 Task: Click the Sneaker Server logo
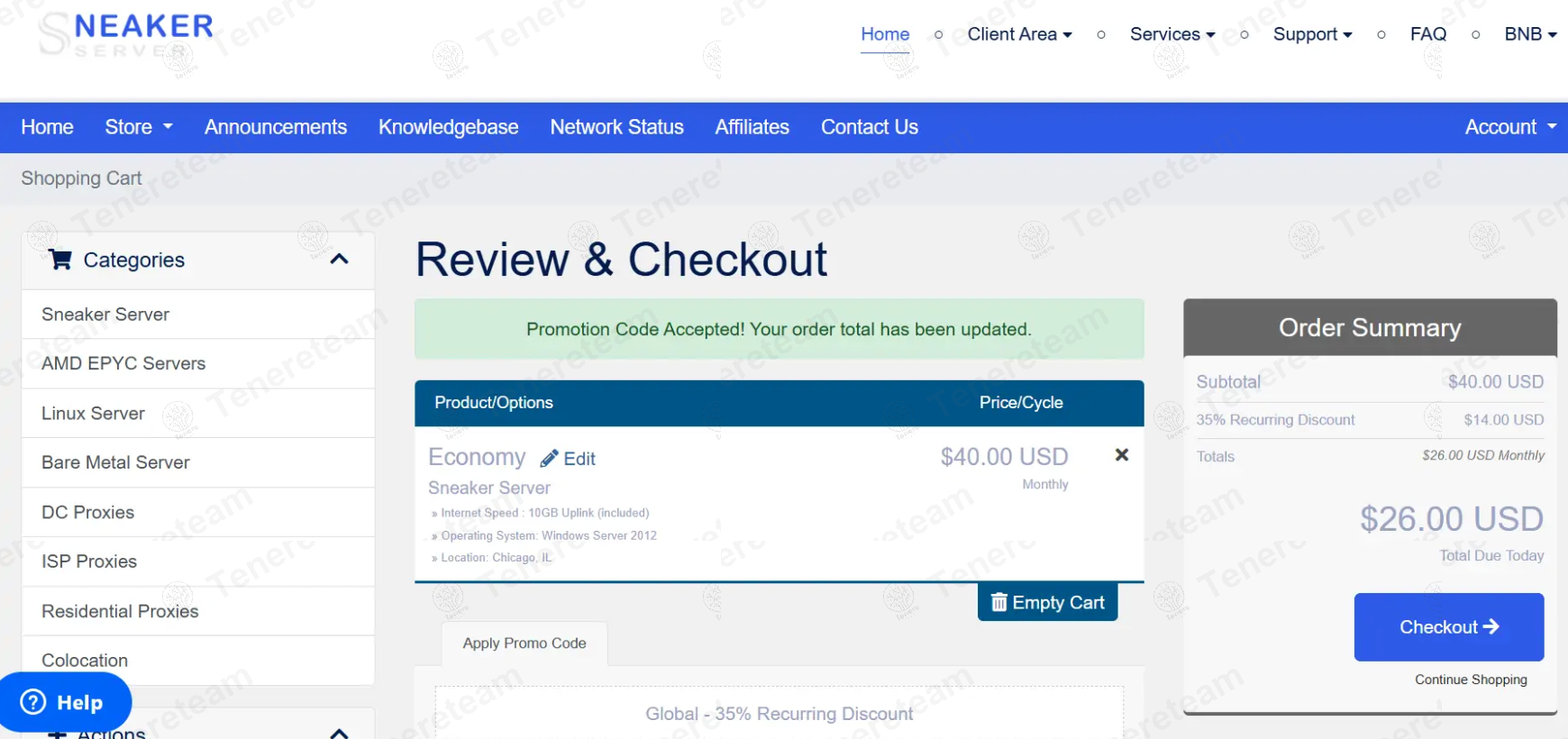tap(126, 37)
